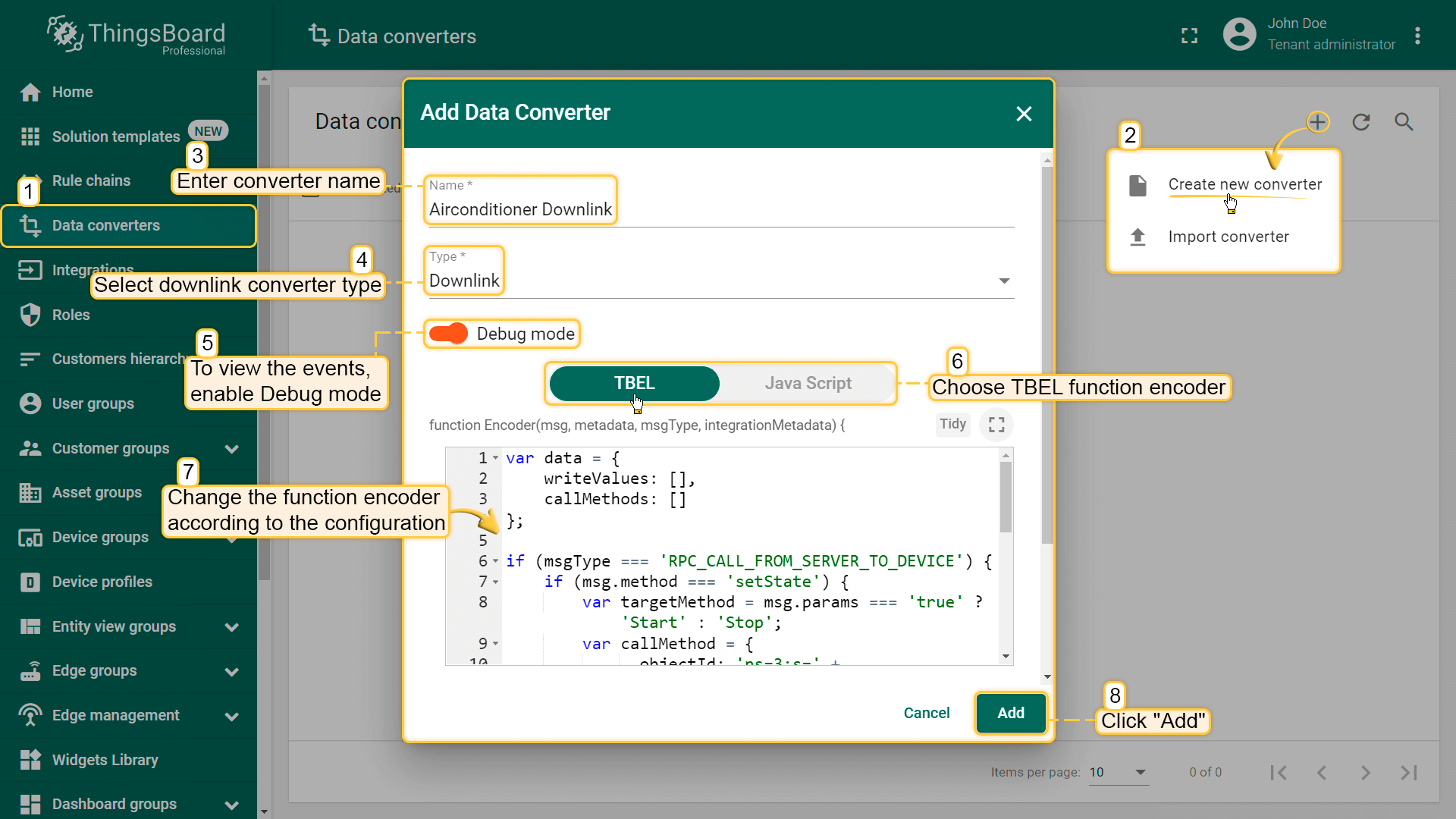Click the plus add converter icon
1456x819 pixels.
click(x=1318, y=121)
